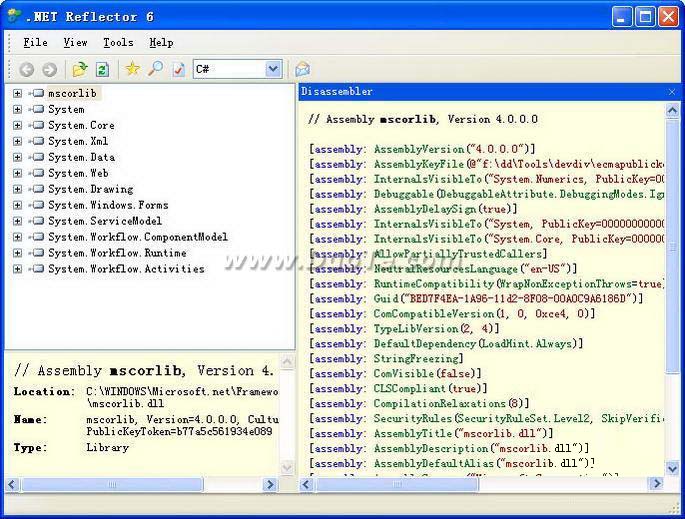Screen dimensions: 685x519
Task: Select System.Drawing in the assembly tree
Action: coord(90,189)
